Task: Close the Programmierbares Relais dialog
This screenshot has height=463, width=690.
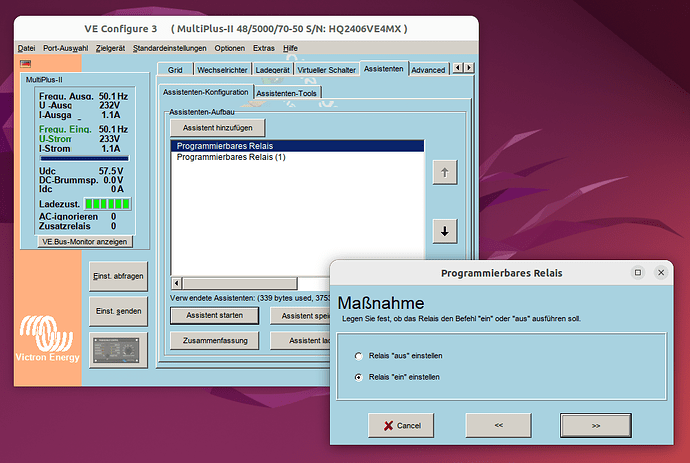Action: (x=661, y=273)
